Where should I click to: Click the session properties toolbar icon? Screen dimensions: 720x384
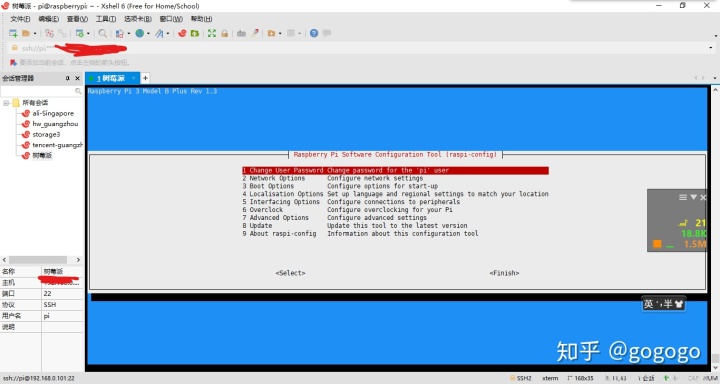tap(79, 33)
